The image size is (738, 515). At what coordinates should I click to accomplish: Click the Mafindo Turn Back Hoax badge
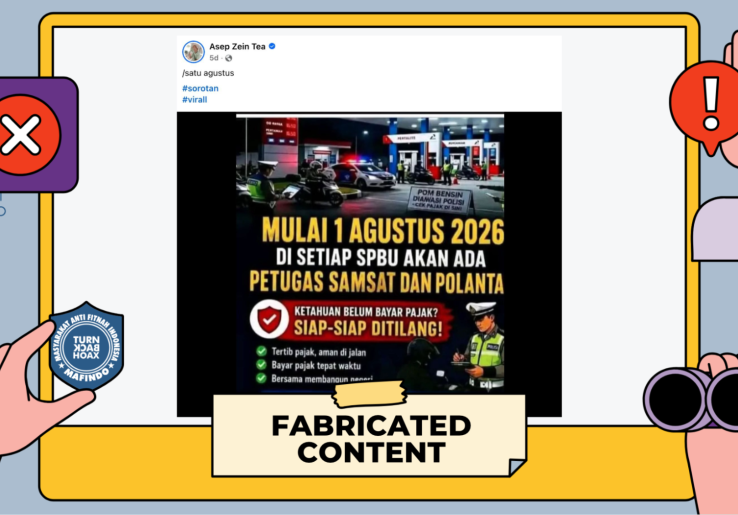[x=87, y=346]
